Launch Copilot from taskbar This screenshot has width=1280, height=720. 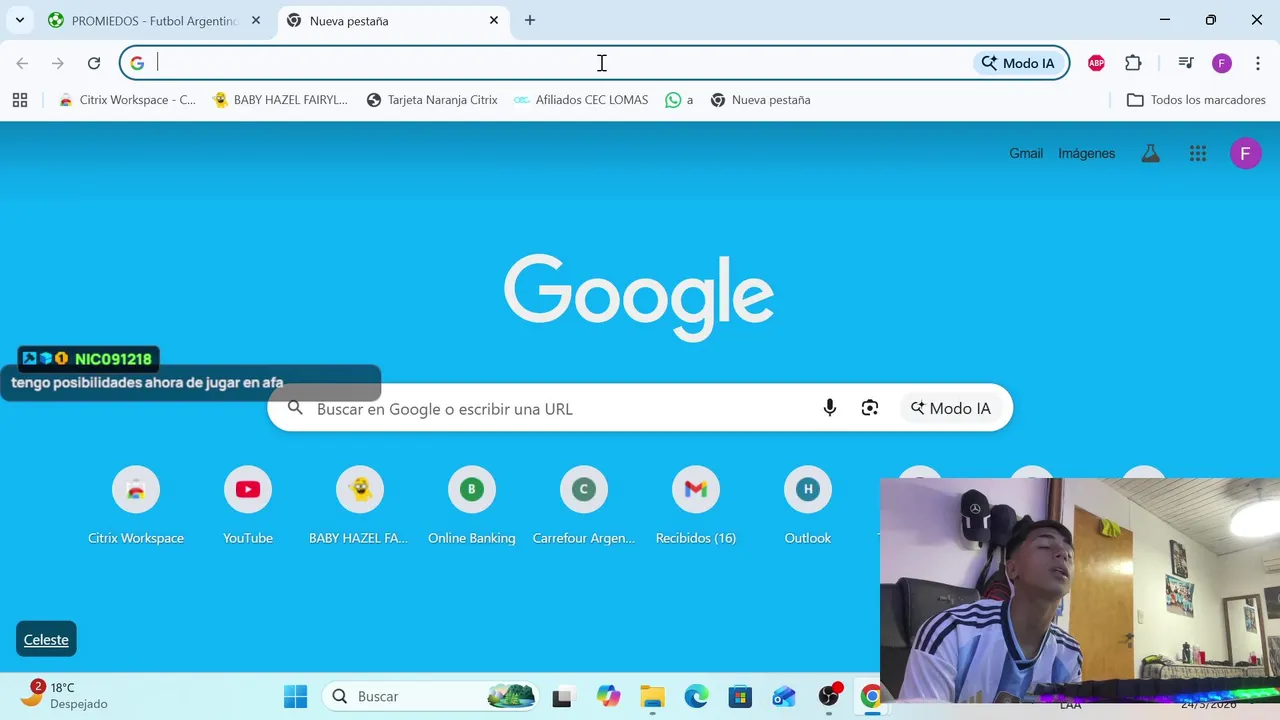(x=608, y=696)
